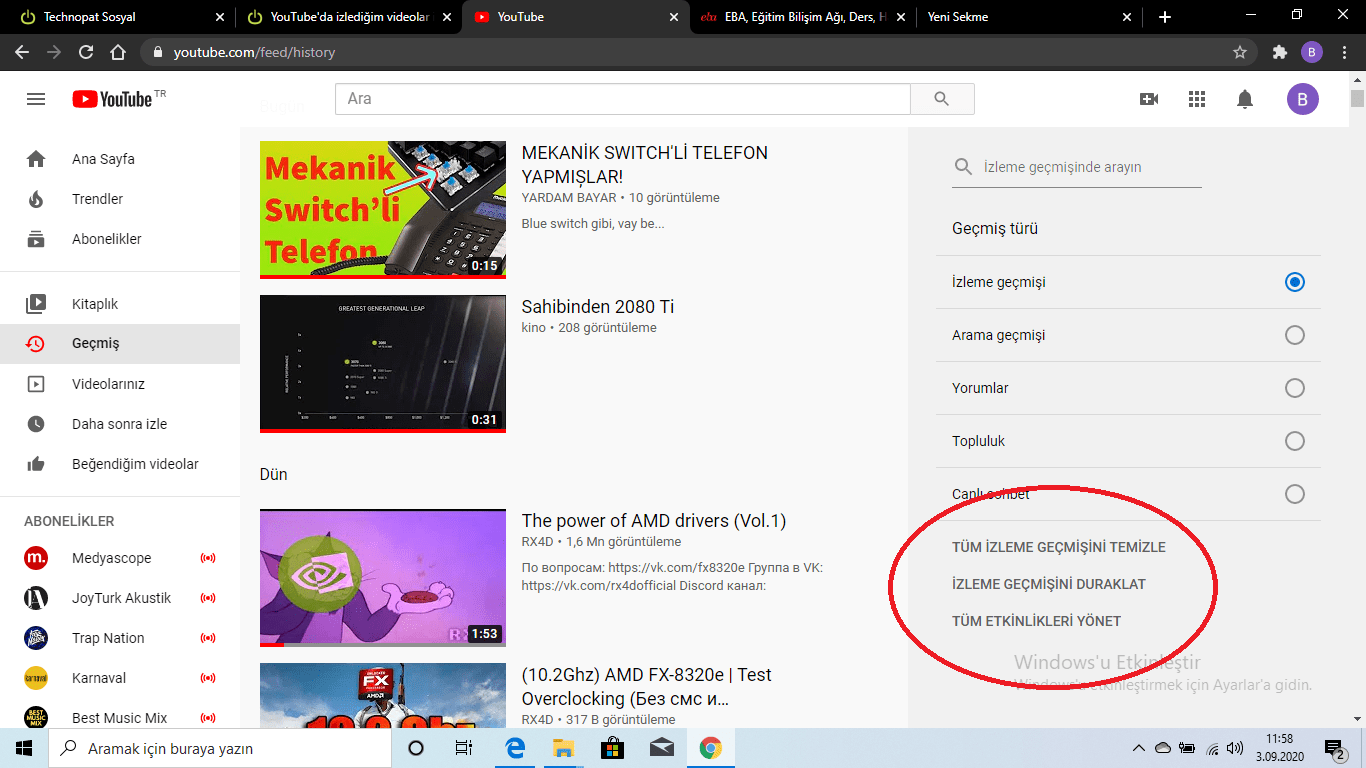Image resolution: width=1366 pixels, height=768 pixels.
Task: Open the Windows notification center
Action: click(x=1335, y=748)
